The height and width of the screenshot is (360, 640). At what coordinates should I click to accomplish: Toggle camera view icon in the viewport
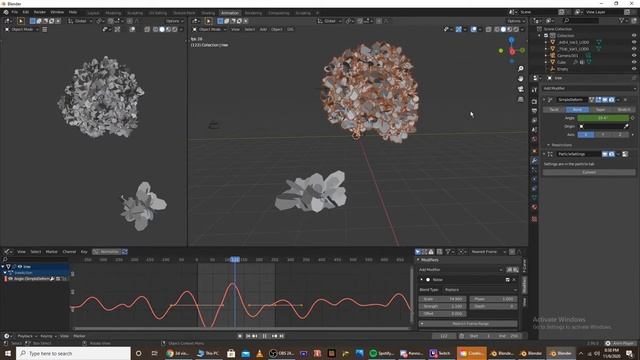coord(520,89)
